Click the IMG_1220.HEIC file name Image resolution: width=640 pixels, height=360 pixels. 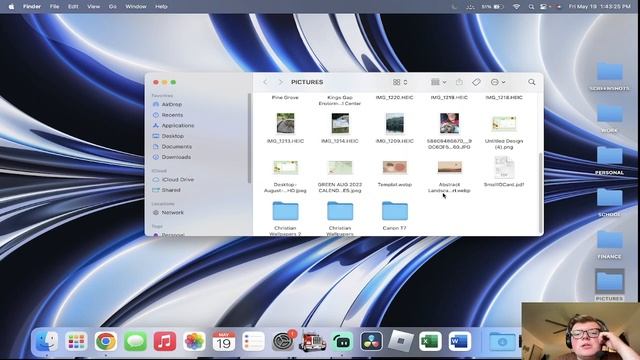tap(395, 98)
